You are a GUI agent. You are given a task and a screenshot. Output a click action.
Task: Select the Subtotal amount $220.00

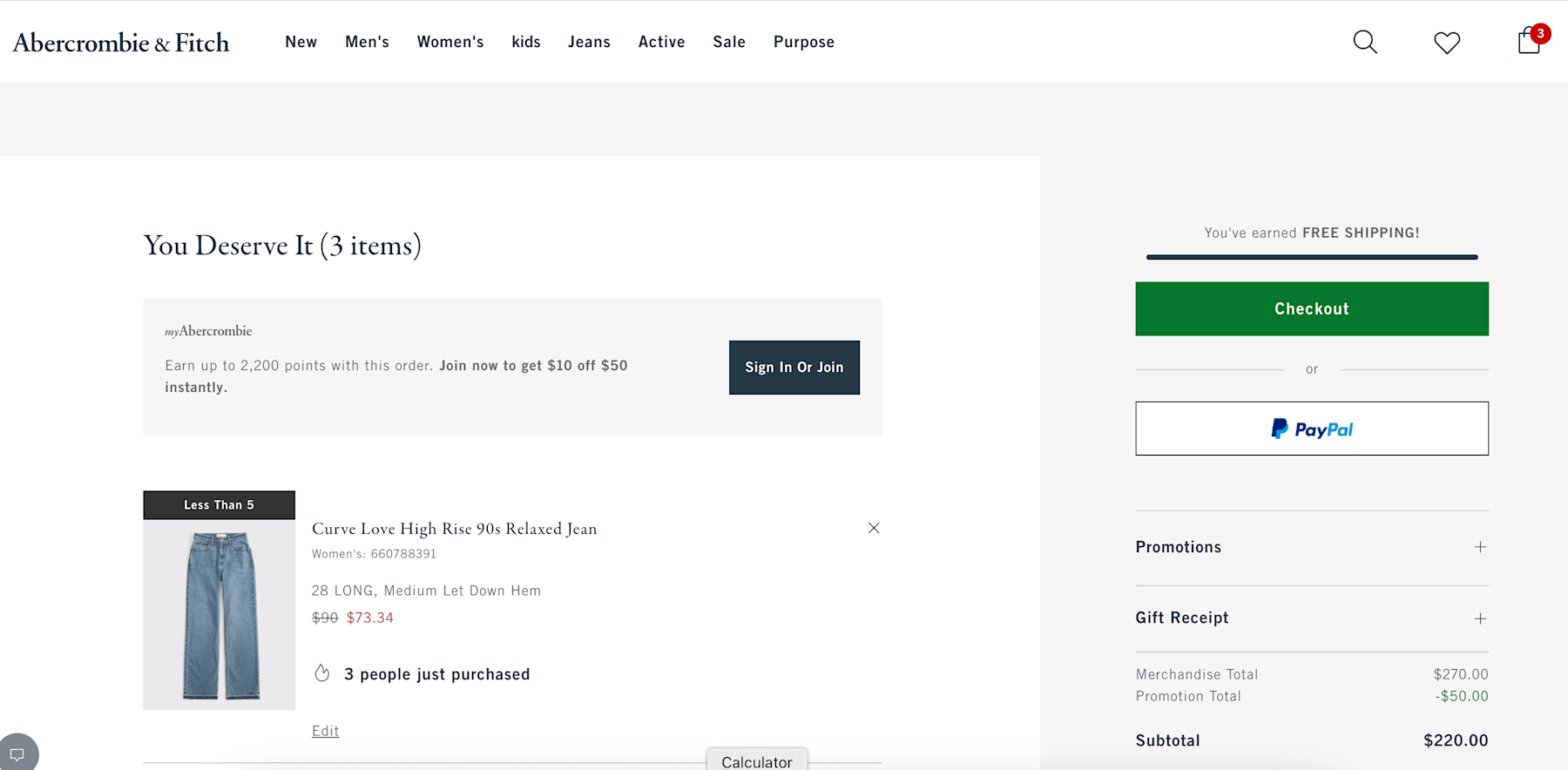1456,740
